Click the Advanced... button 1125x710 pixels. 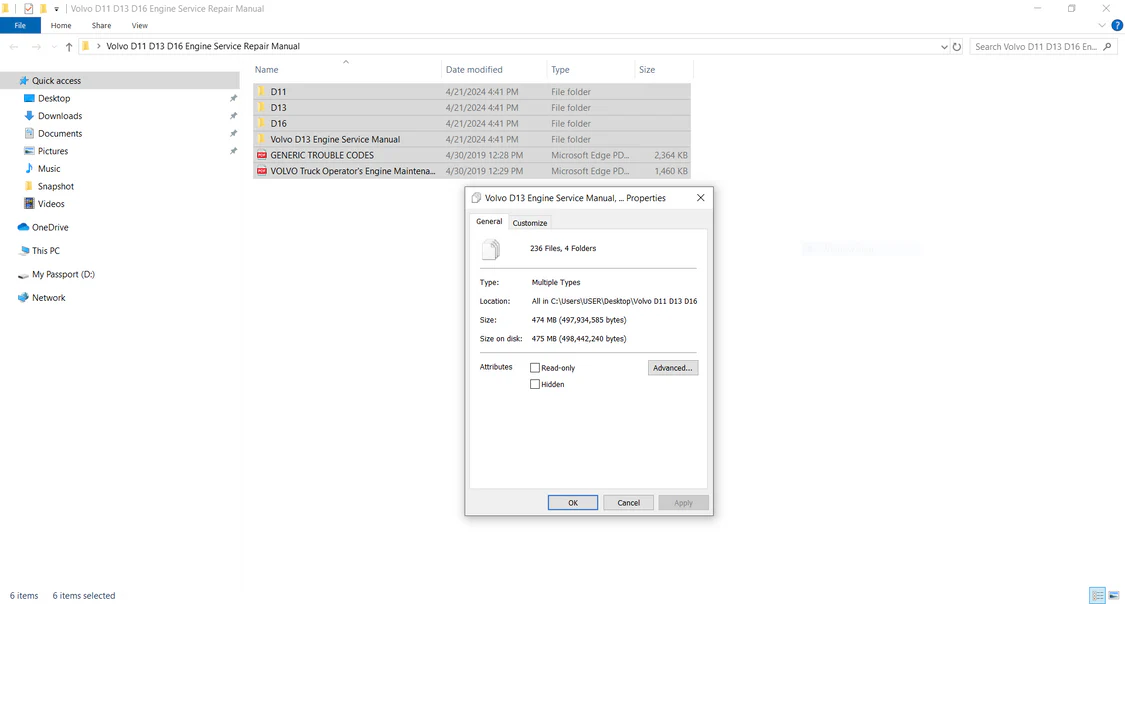pos(672,368)
